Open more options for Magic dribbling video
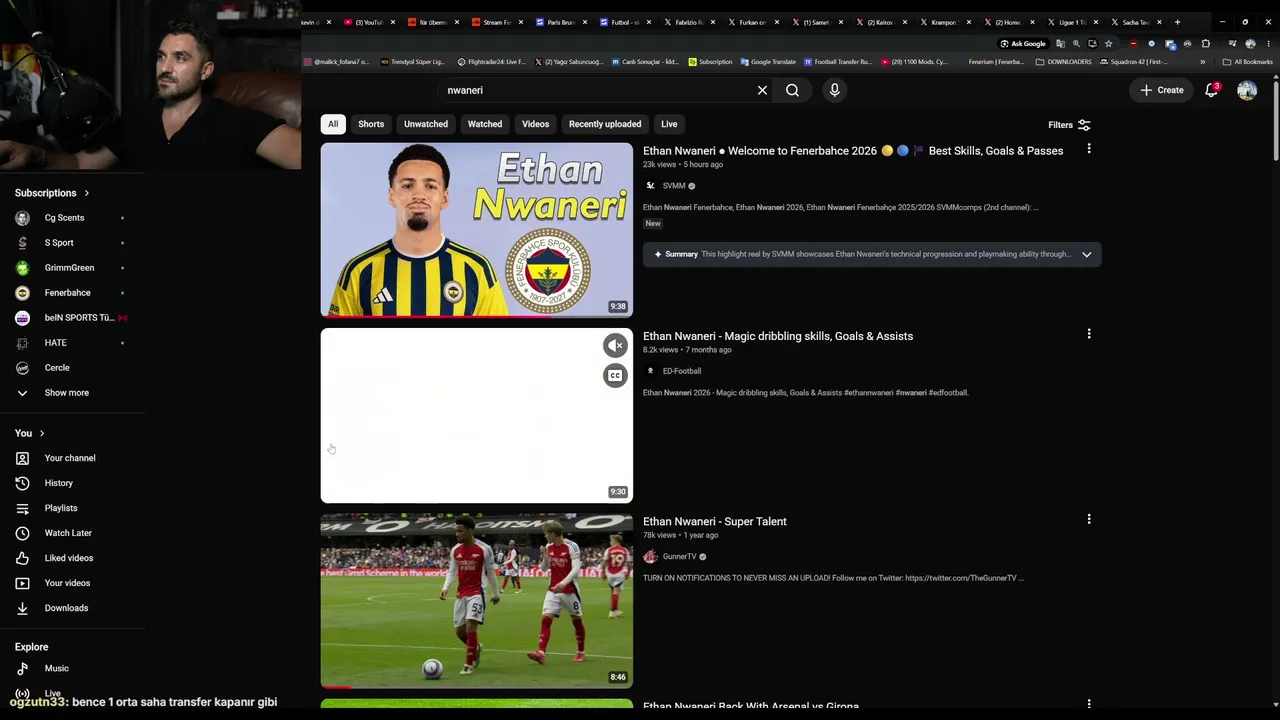 pyautogui.click(x=1089, y=334)
